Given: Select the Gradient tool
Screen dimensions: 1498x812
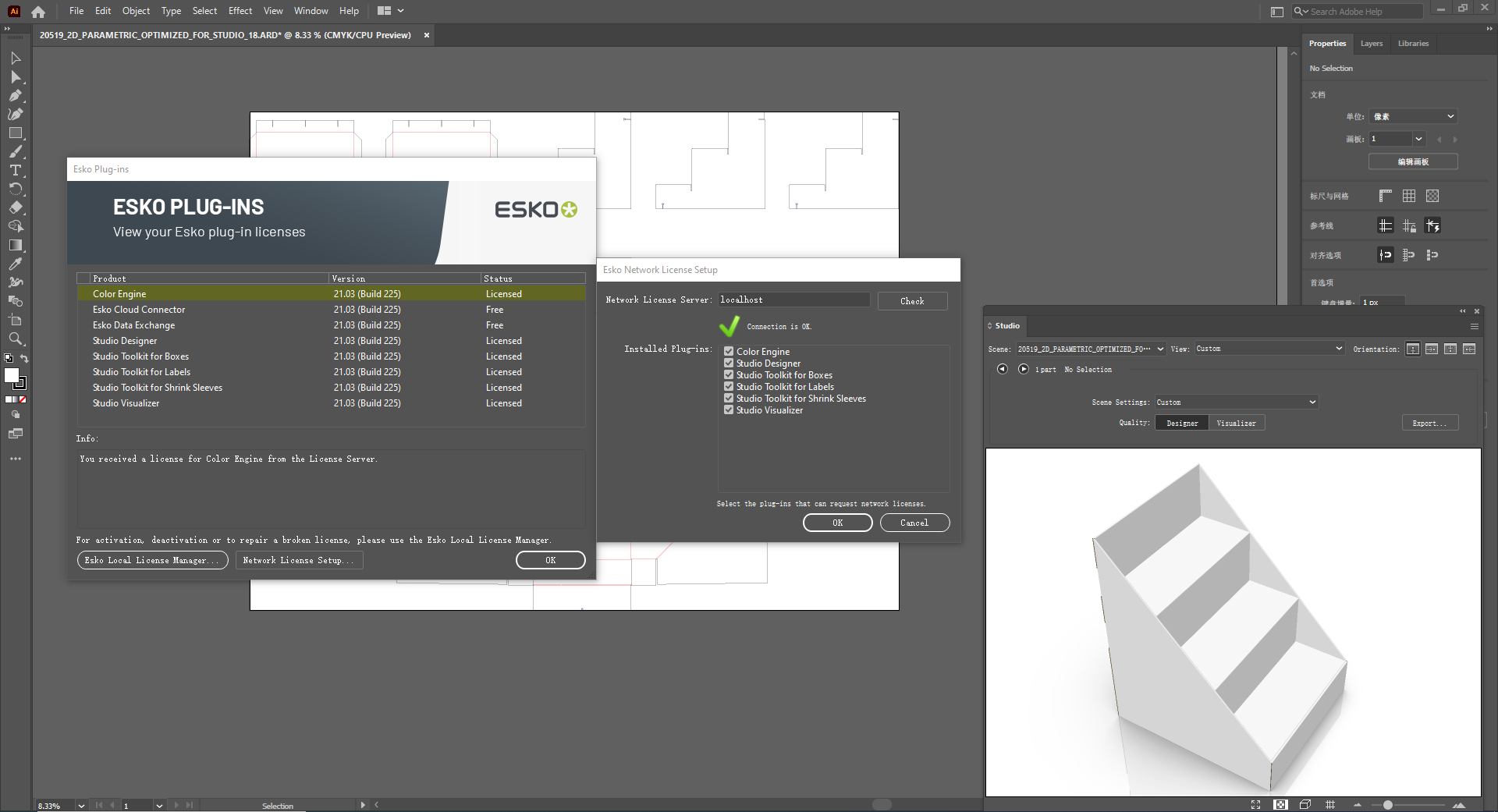Looking at the screenshot, I should click(15, 246).
